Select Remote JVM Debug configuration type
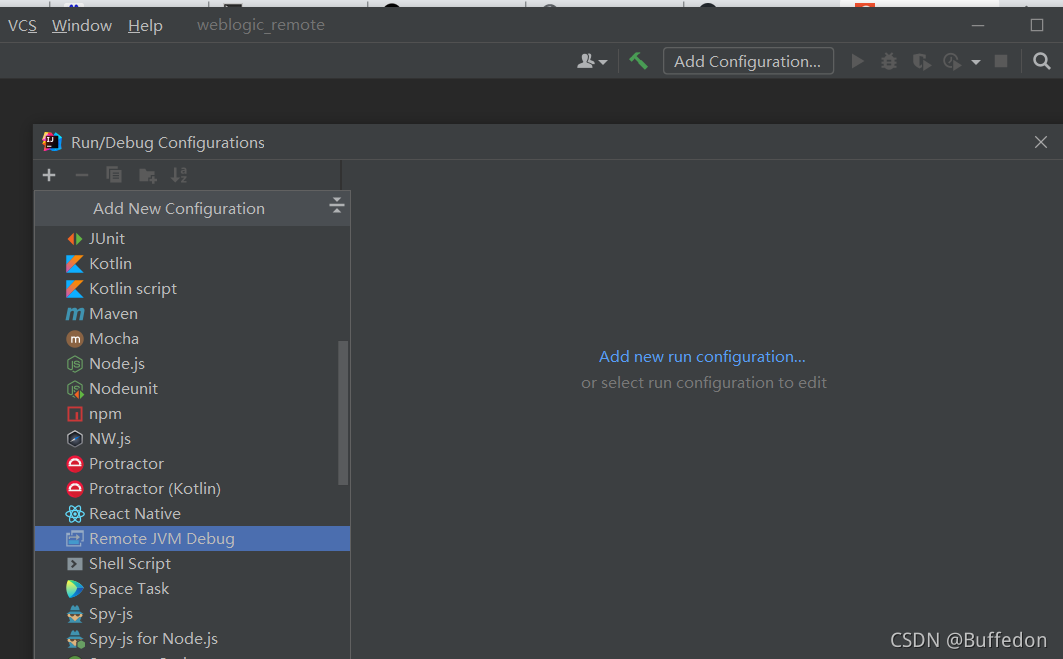The width and height of the screenshot is (1063, 659). pos(193,539)
